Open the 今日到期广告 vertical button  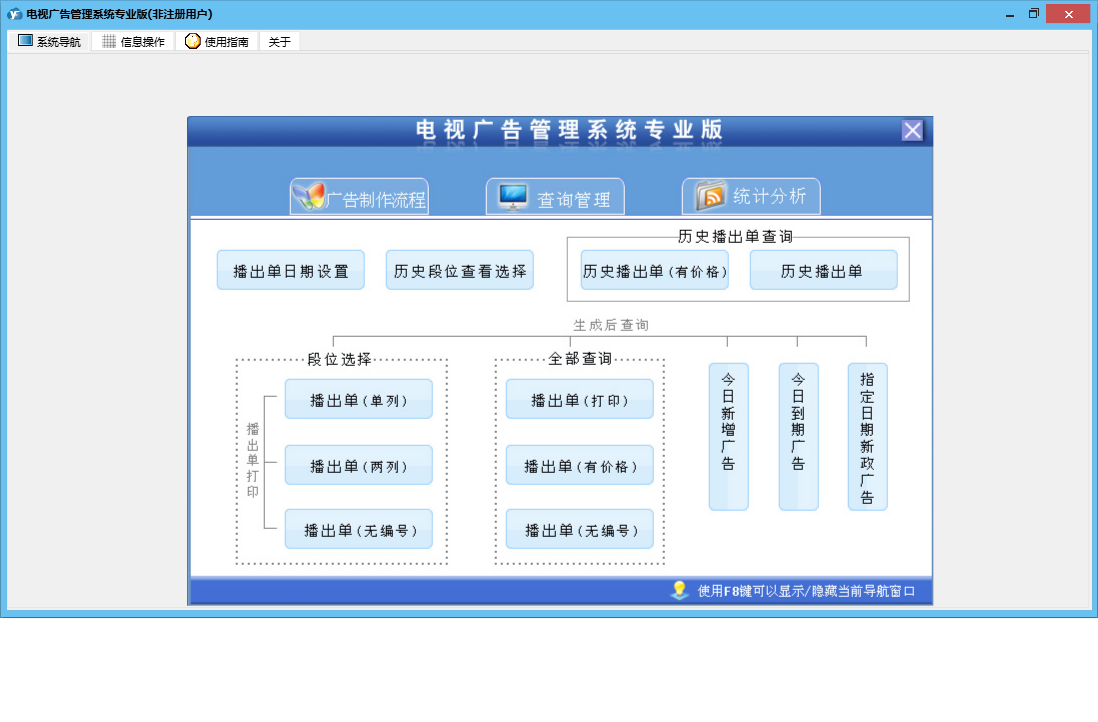[799, 437]
